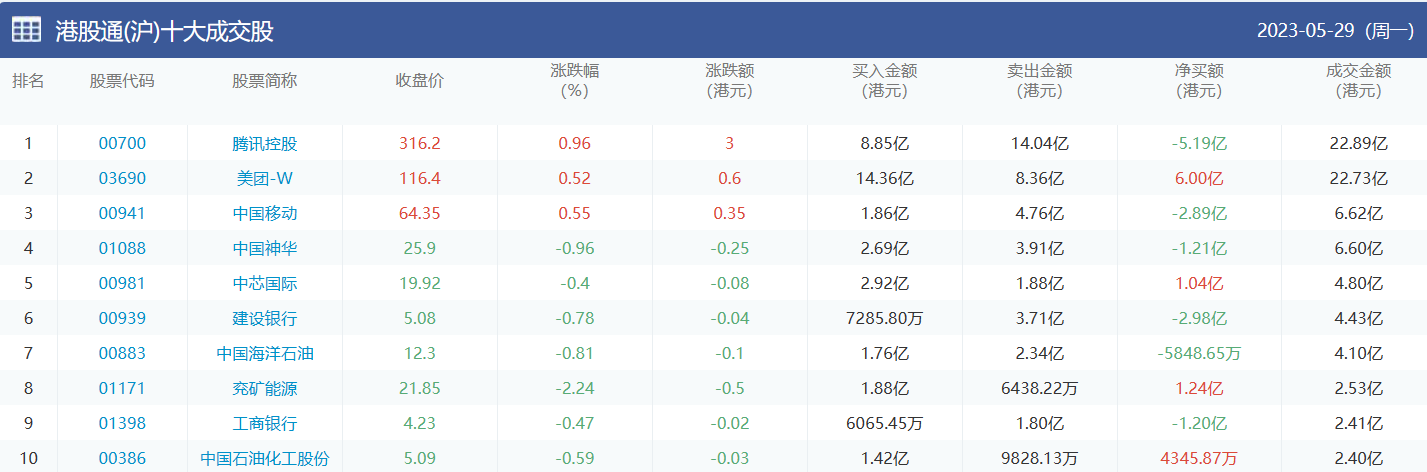Click stock code 01398

122,424
